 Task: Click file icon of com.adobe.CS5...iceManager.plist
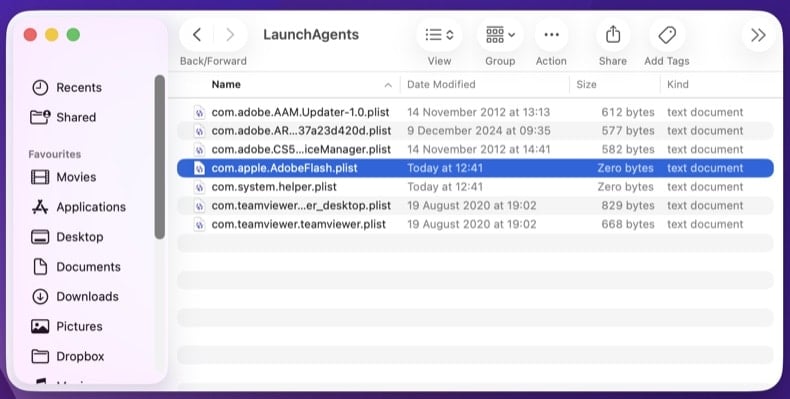point(200,150)
